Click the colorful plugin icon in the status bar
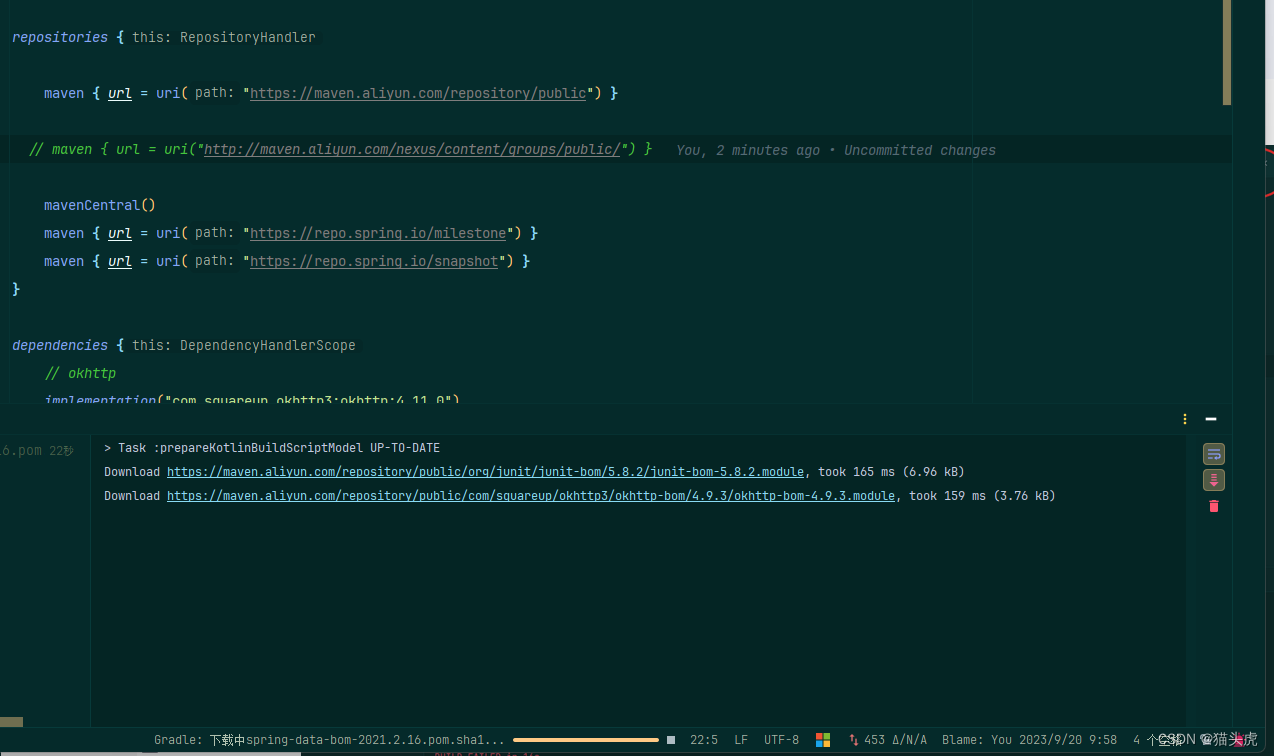Screen dimensions: 1274x756 [823, 739]
